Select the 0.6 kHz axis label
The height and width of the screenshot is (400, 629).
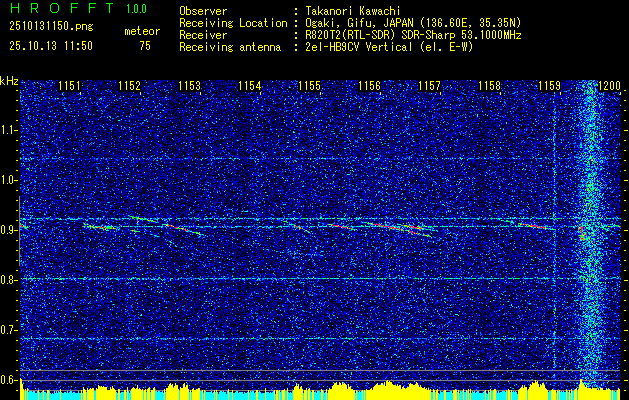(x=8, y=380)
